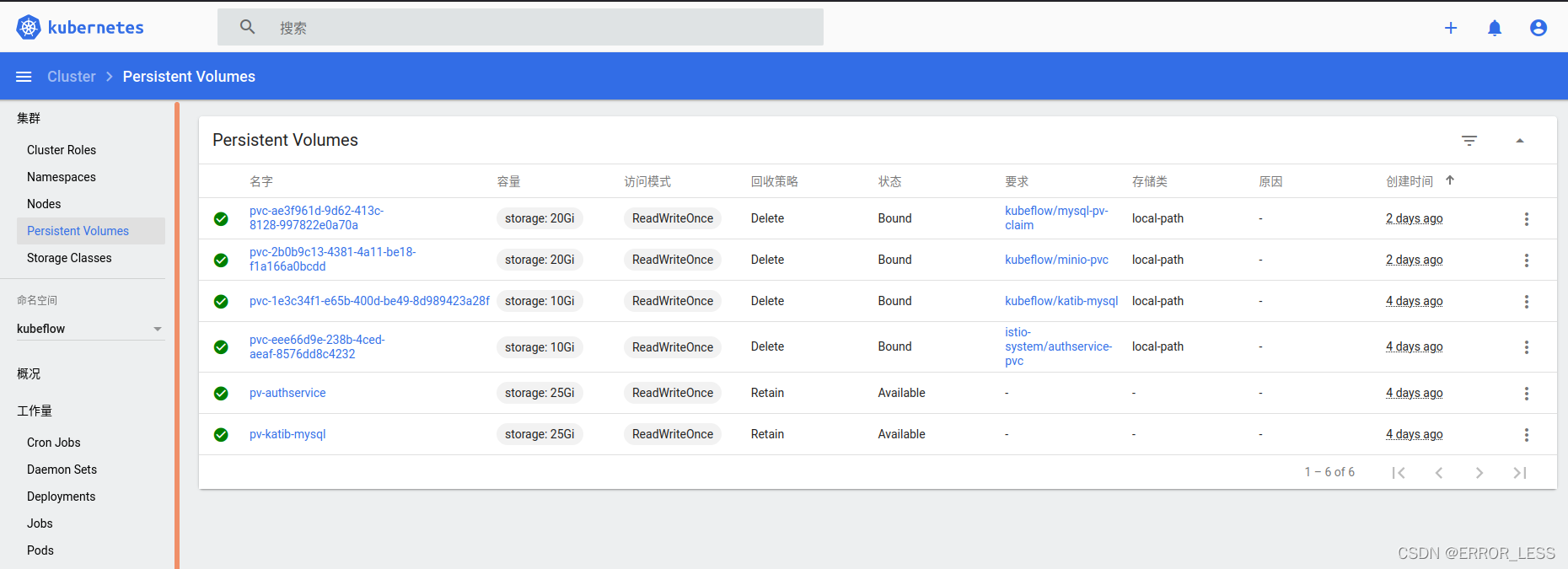Screen dimensions: 1568x569
Task: Click the status check icon for pv-katib-mysql
Action: [x=221, y=435]
